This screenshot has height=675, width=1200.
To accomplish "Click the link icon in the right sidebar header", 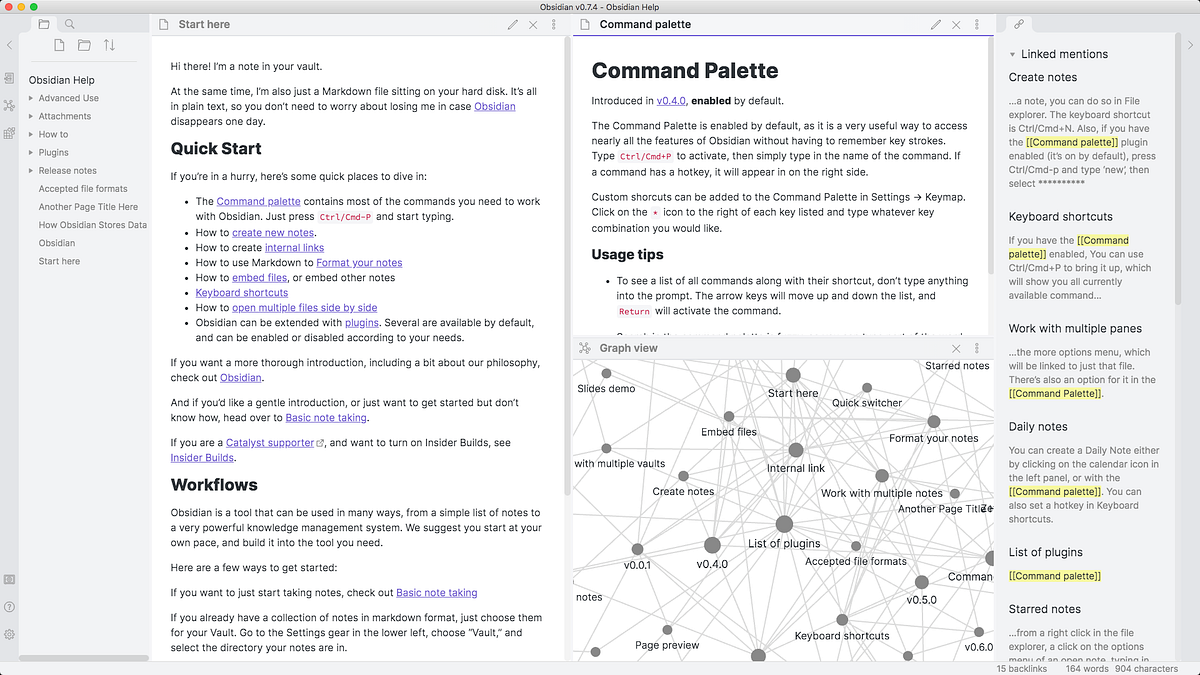I will (x=1018, y=24).
